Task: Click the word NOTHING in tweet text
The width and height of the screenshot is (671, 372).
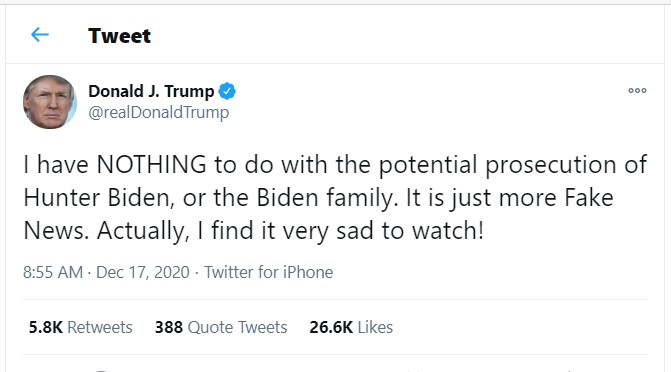Action: click(x=151, y=164)
